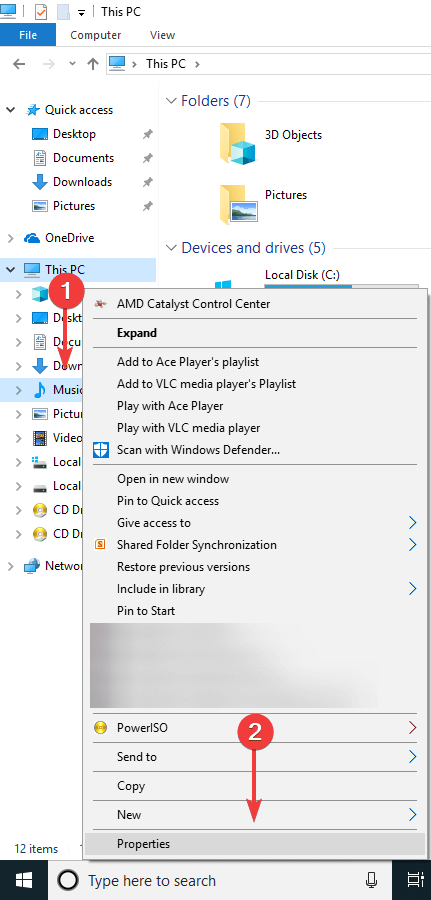Open the File menu tab
Screen dimensions: 431x900
[x=28, y=35]
